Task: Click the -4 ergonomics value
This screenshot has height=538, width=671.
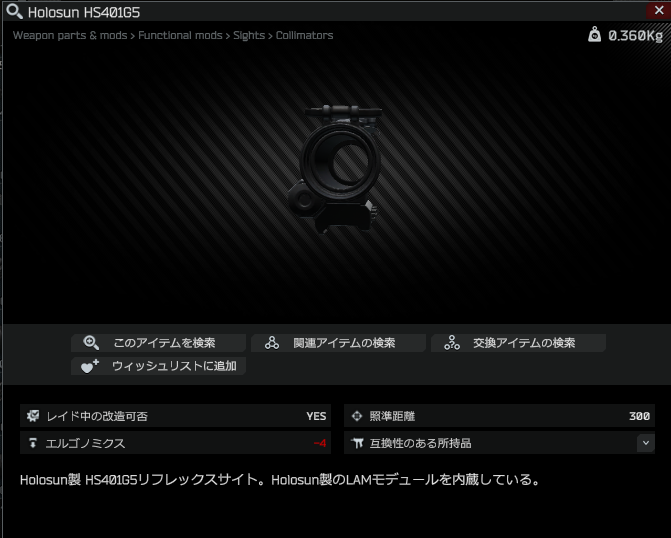Action: (320, 443)
